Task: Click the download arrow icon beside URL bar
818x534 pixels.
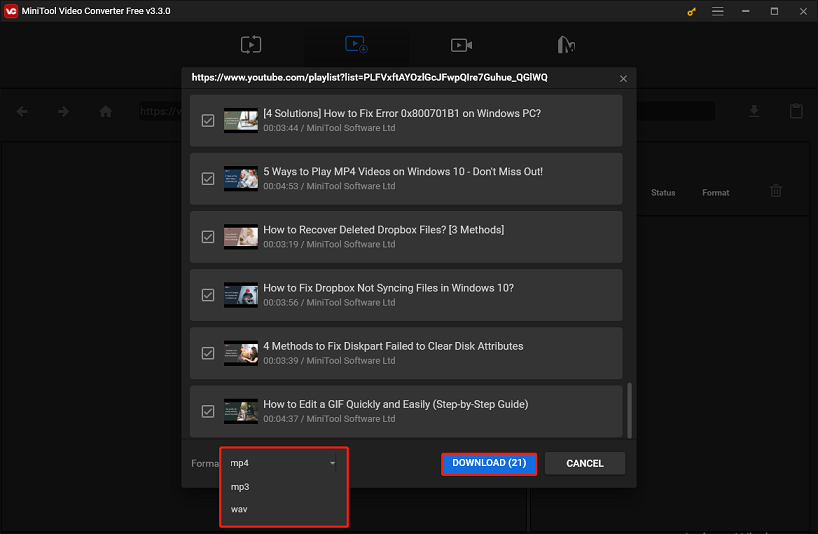Action: pos(754,111)
